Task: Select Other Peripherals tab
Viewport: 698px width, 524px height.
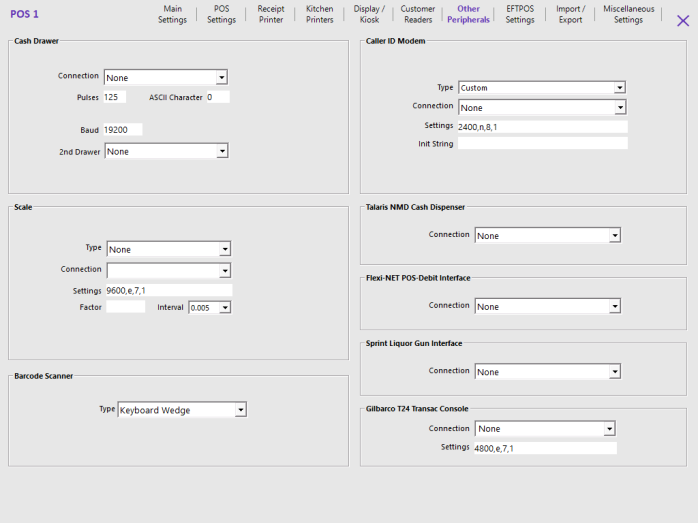Action: coord(468,14)
